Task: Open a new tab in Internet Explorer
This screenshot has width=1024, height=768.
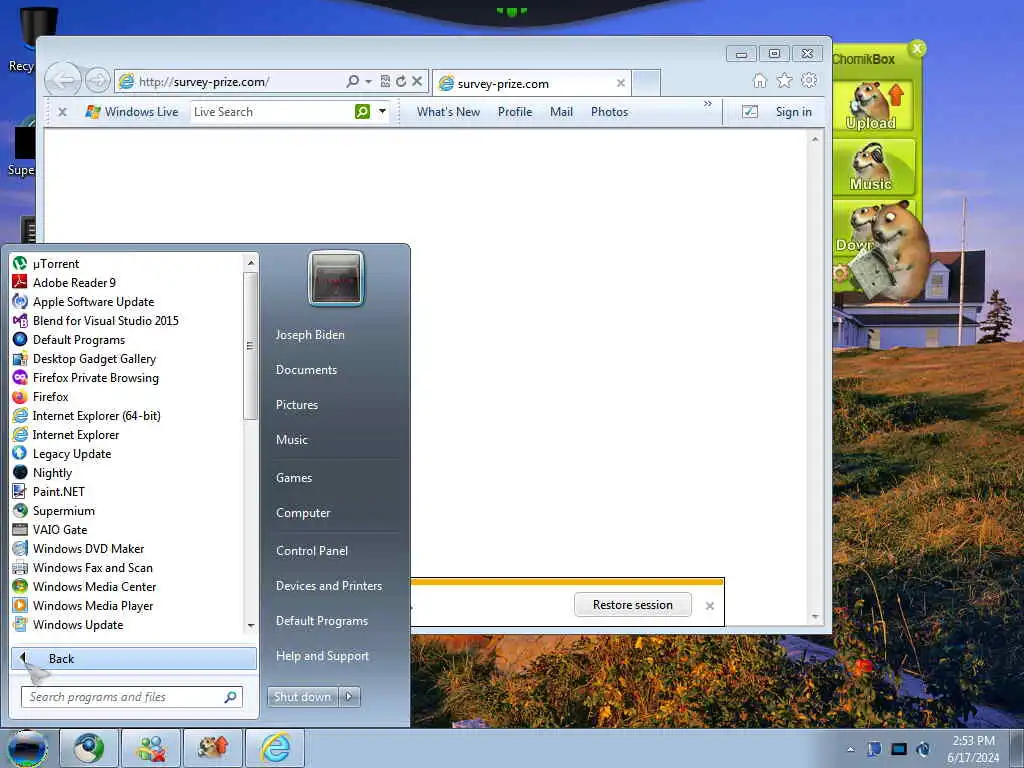Action: (x=647, y=83)
